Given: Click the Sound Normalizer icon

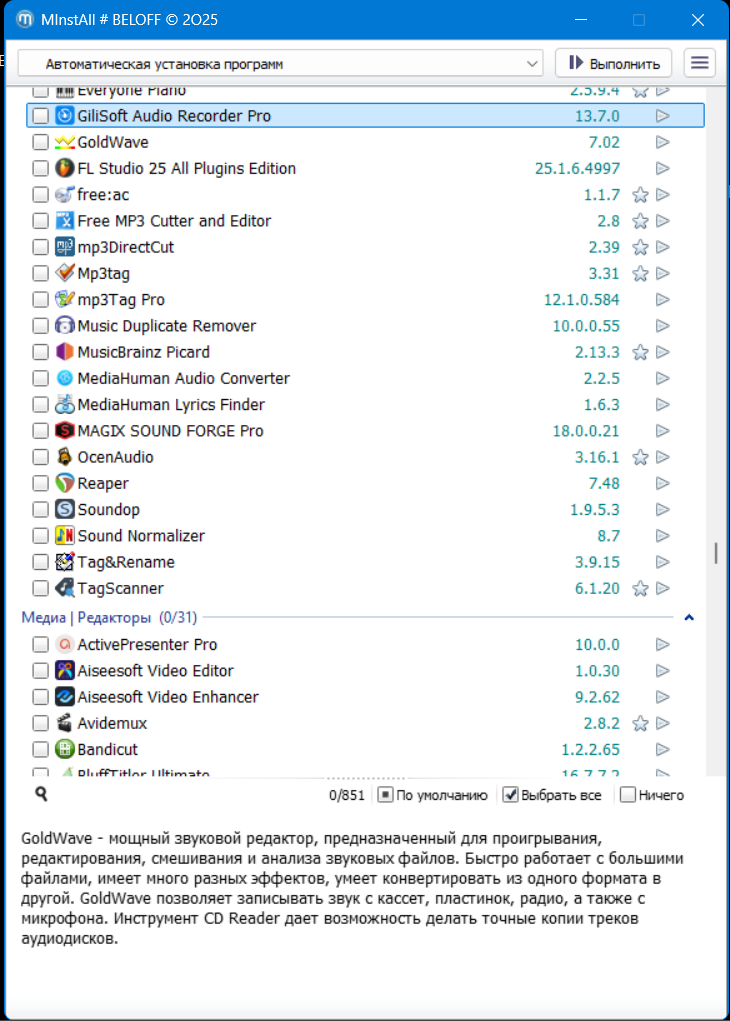Looking at the screenshot, I should (65, 536).
